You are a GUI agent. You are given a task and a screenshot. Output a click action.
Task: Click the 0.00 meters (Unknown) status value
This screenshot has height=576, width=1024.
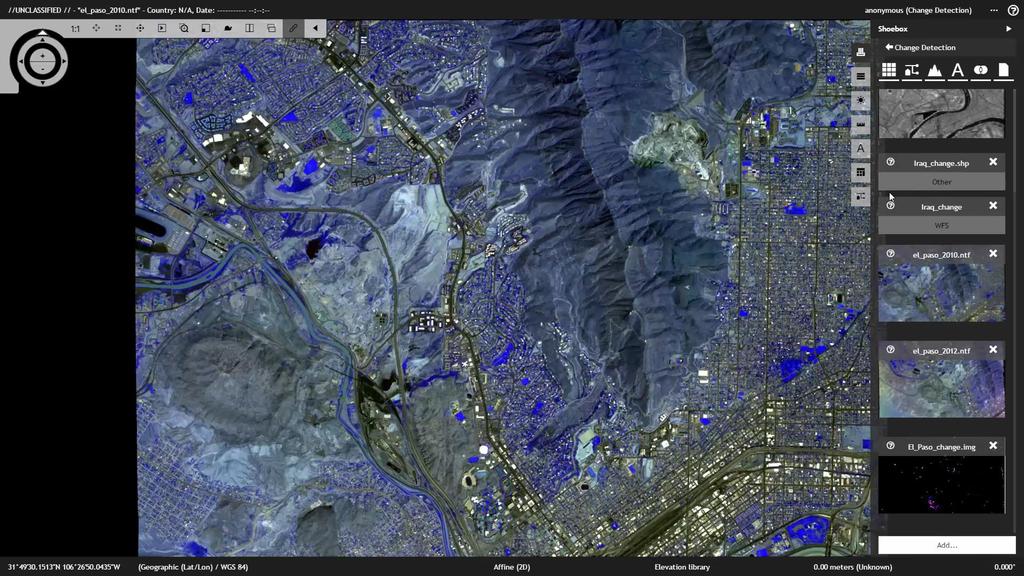(852, 567)
